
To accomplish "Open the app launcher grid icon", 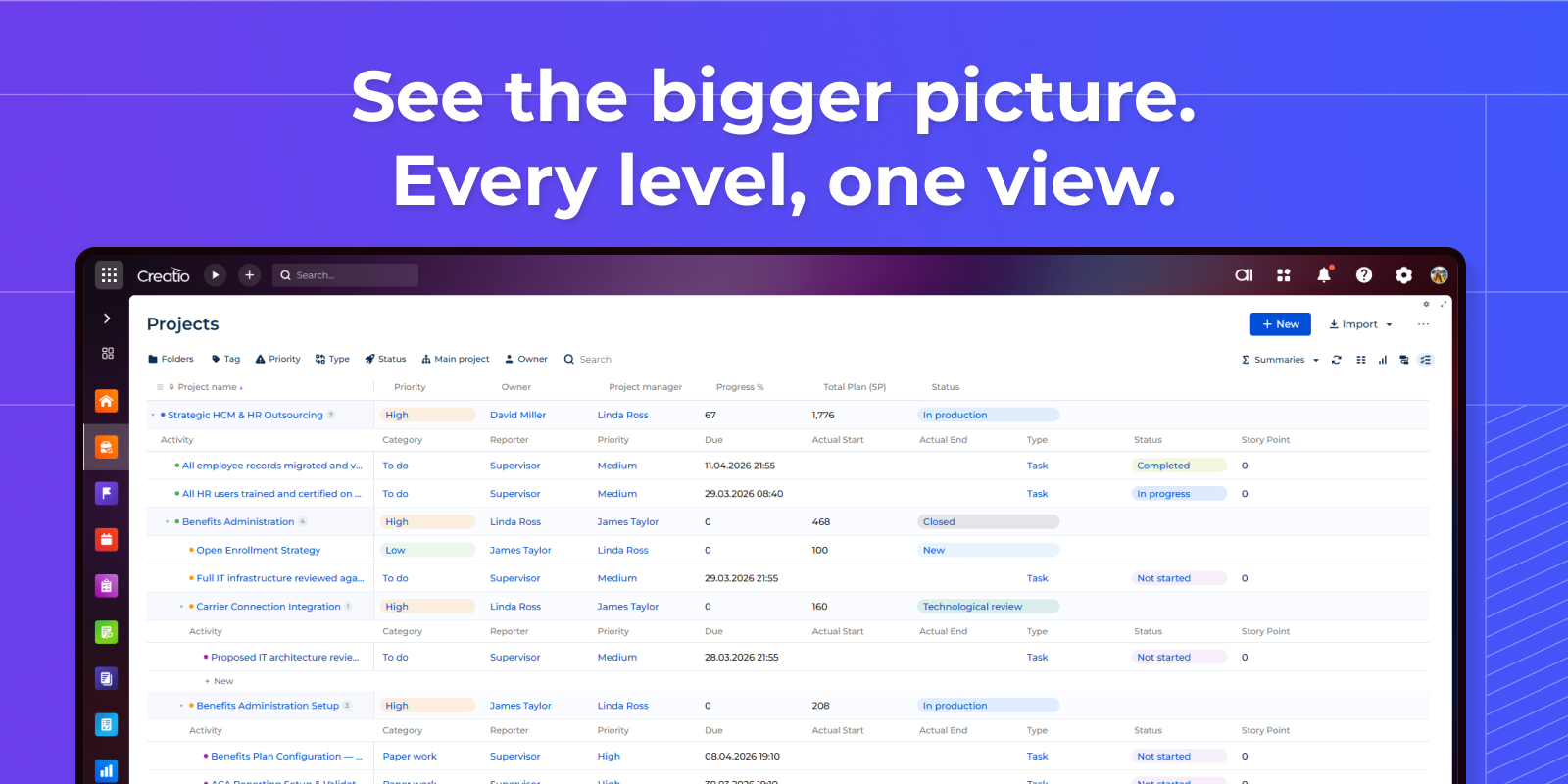I will tap(109, 275).
